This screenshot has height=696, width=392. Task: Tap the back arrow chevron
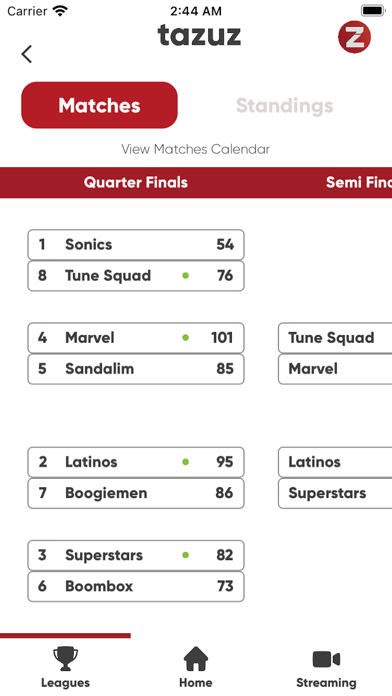27,54
